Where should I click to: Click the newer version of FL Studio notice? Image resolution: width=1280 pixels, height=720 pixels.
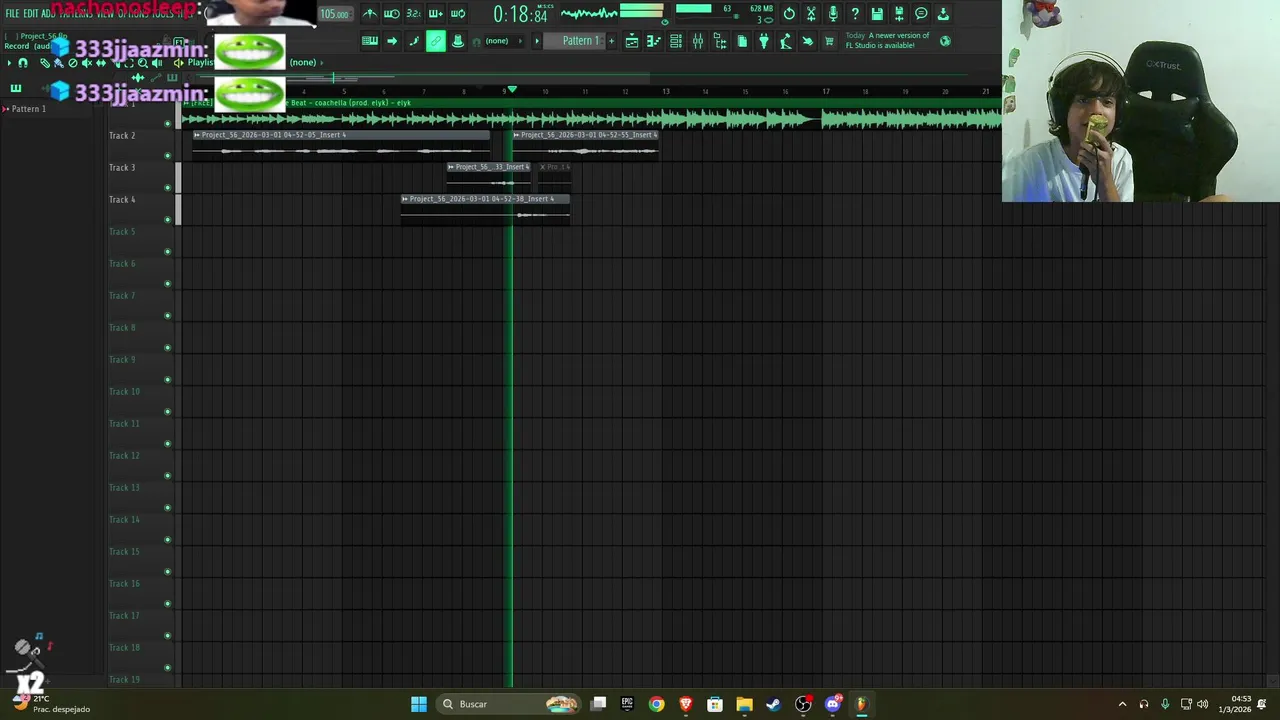click(888, 40)
